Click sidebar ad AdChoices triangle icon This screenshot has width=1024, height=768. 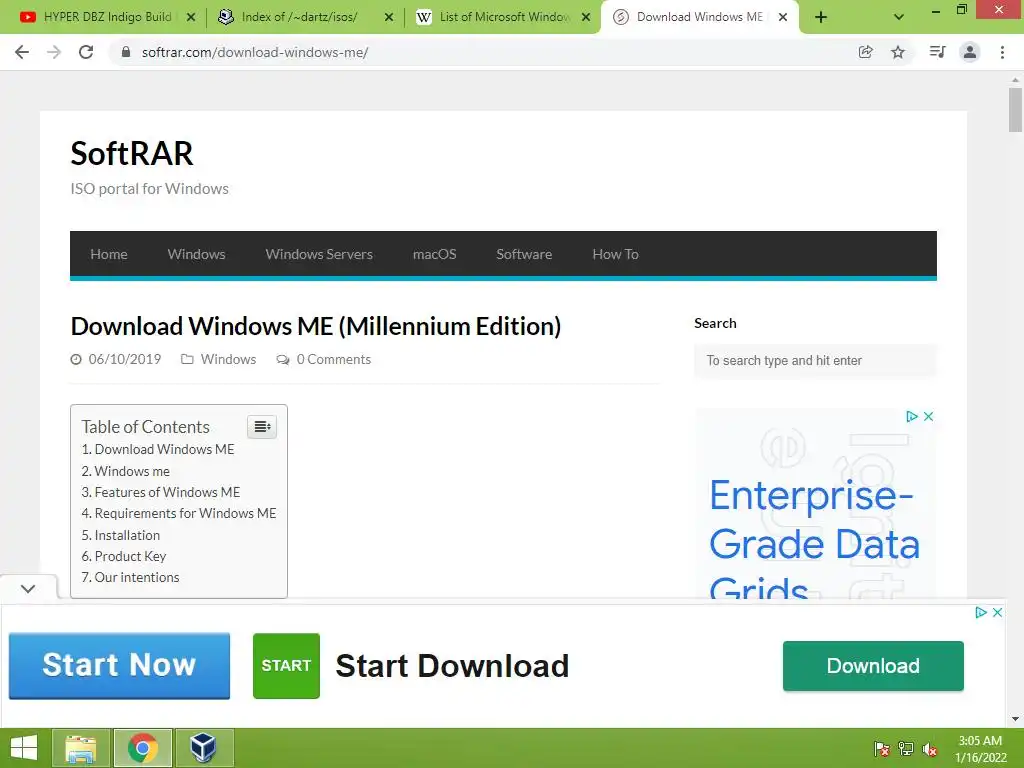coord(912,417)
